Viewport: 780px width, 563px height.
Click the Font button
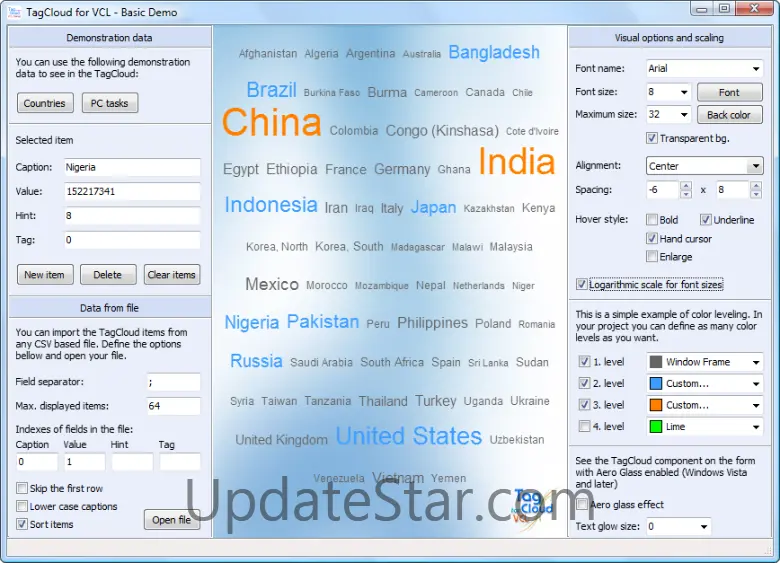point(729,92)
